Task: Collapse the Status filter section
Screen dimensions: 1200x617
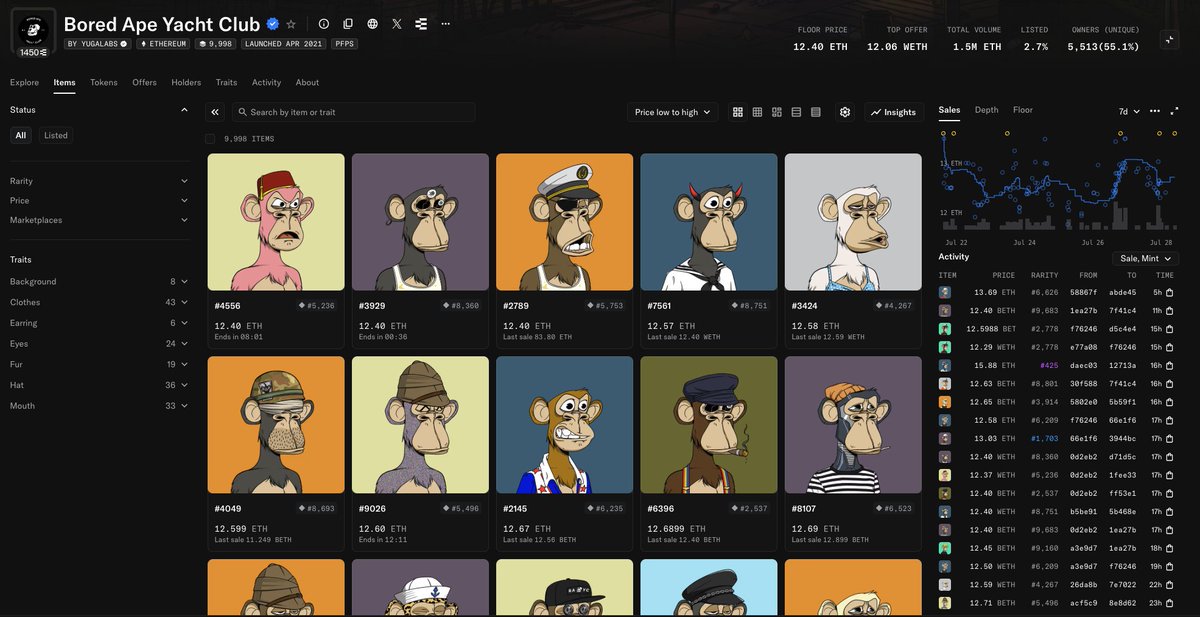Action: pyautogui.click(x=98, y=110)
